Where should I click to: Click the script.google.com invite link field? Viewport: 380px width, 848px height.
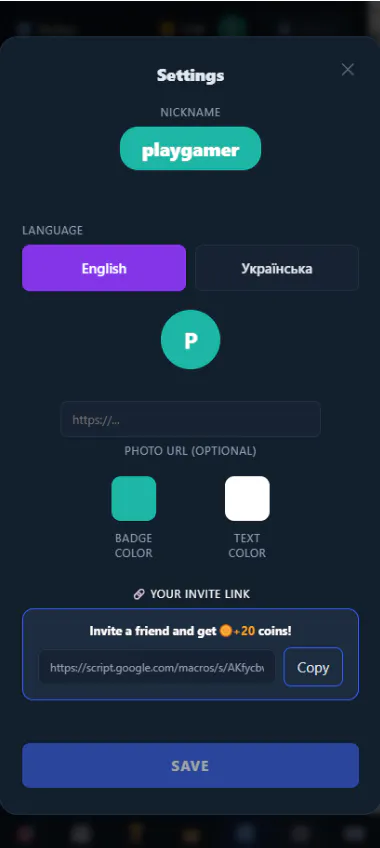pos(157,667)
